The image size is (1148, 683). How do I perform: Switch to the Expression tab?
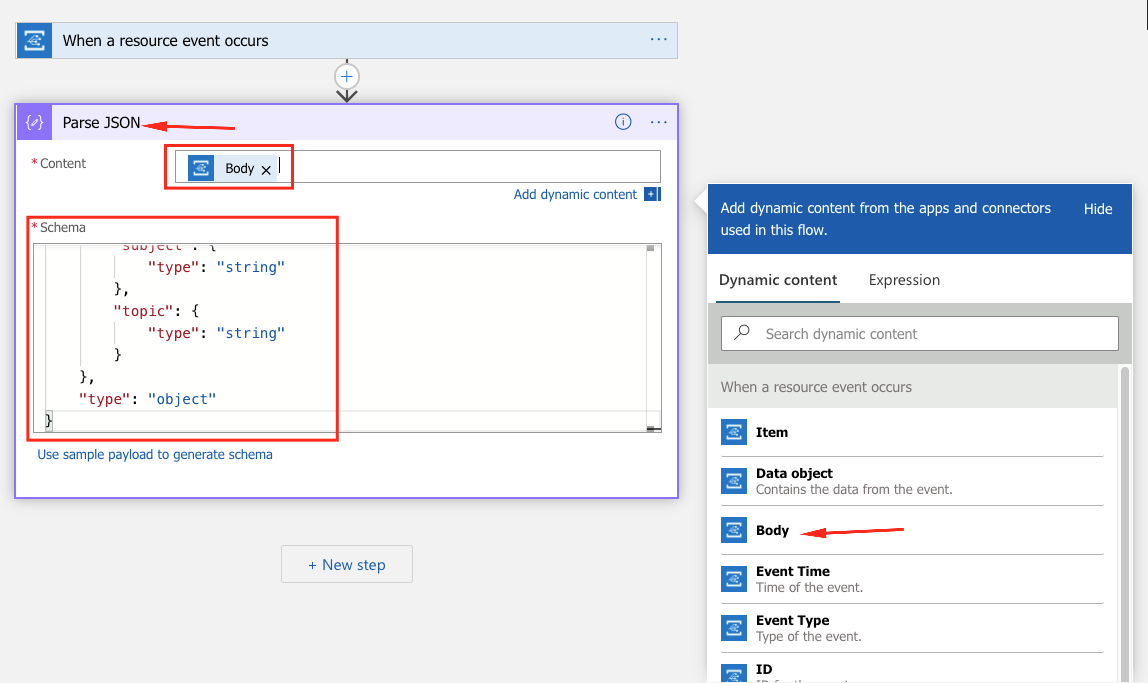904,280
